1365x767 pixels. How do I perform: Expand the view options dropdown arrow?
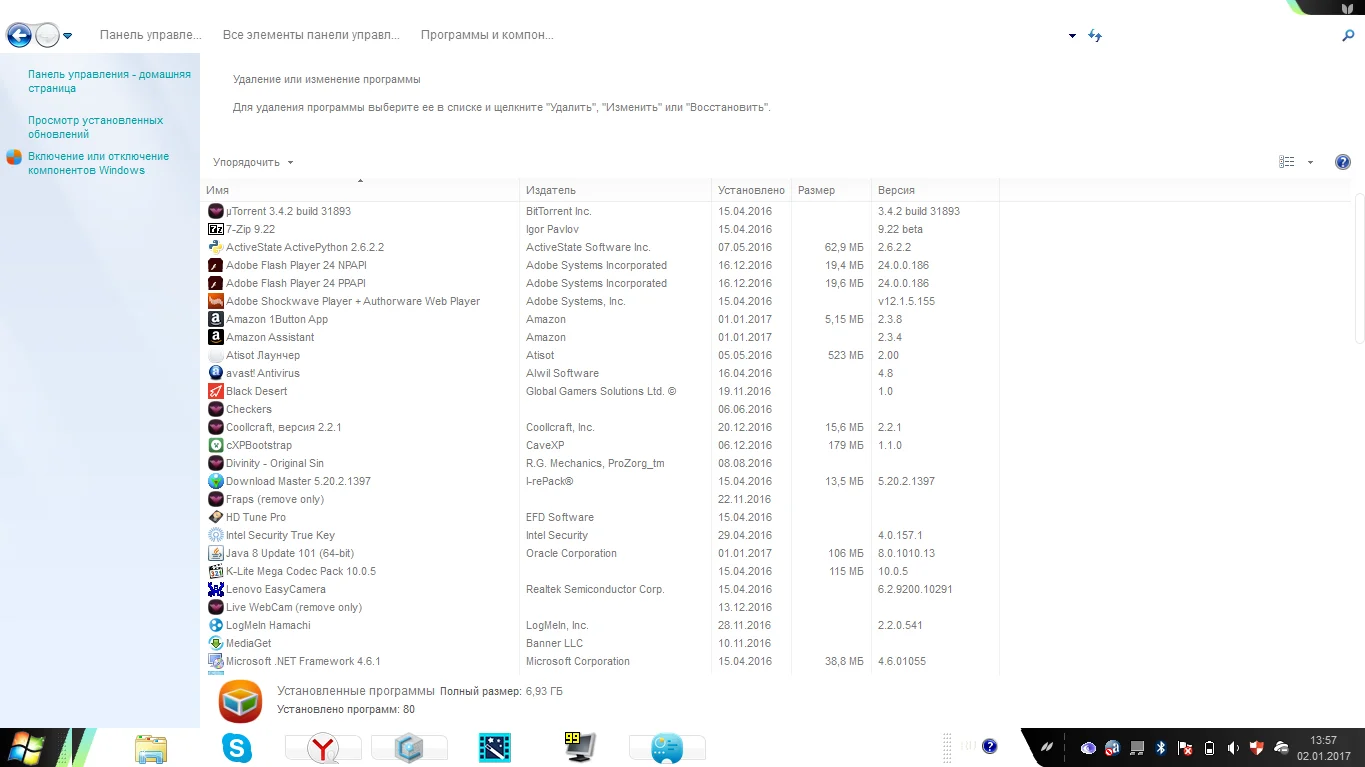coord(1310,162)
